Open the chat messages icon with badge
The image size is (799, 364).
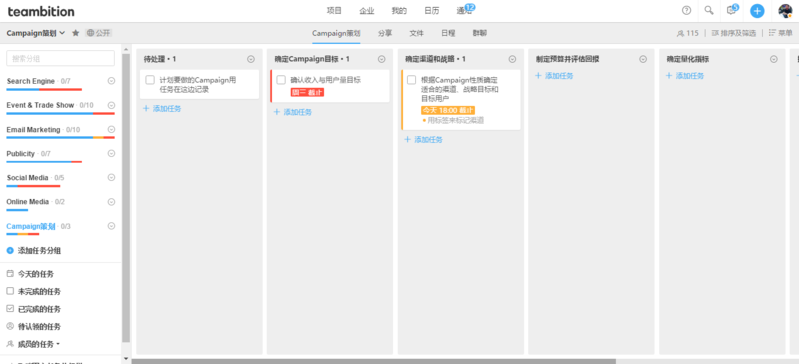[x=732, y=10]
